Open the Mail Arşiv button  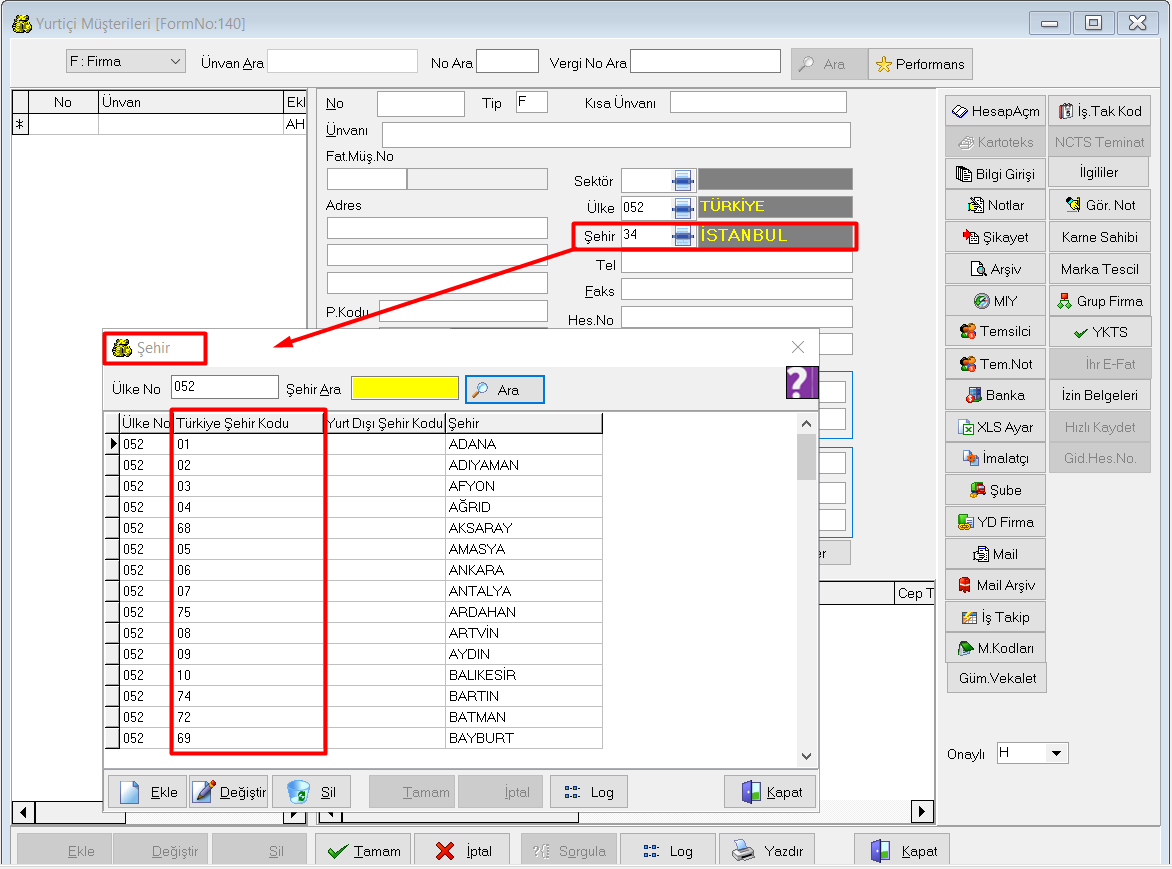995,585
